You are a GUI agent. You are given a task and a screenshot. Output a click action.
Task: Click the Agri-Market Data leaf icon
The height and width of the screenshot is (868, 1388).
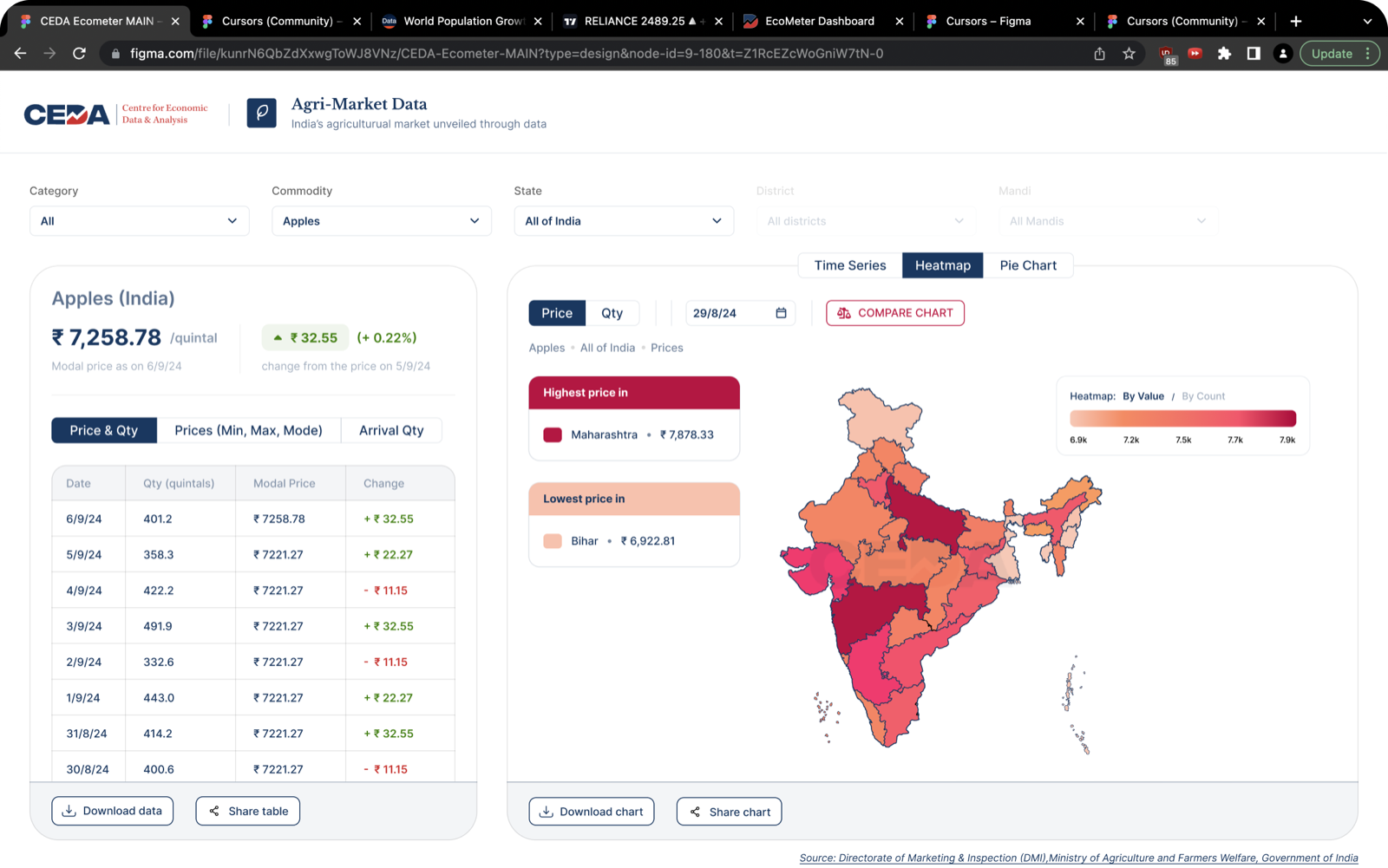[x=261, y=113]
